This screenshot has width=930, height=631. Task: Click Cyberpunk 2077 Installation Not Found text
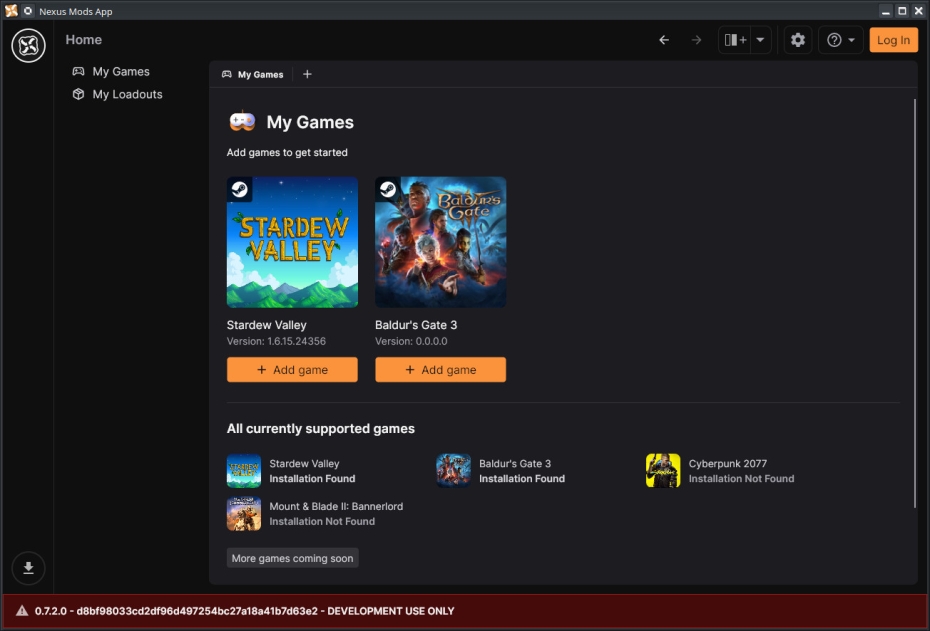(x=741, y=479)
